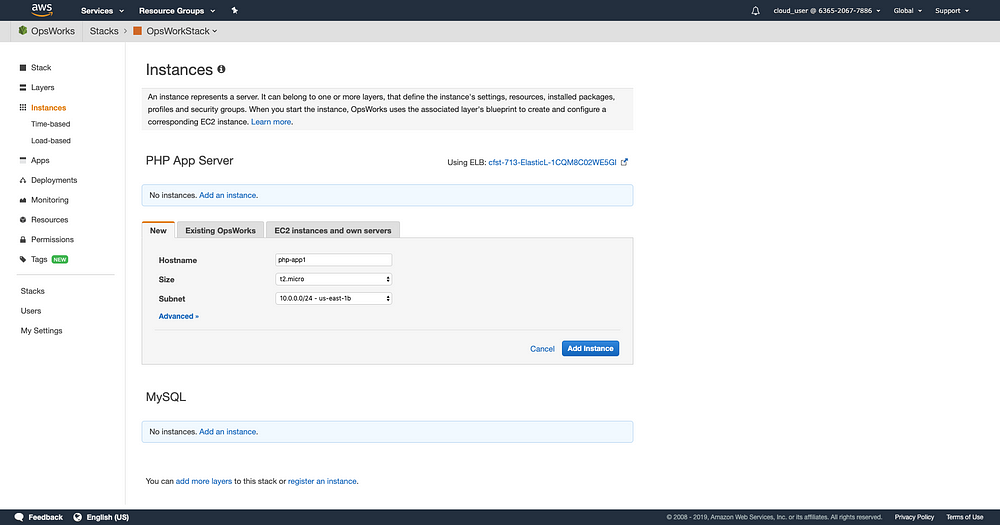Image resolution: width=1000 pixels, height=525 pixels.
Task: Go to Users in sidebar
Action: point(31,311)
